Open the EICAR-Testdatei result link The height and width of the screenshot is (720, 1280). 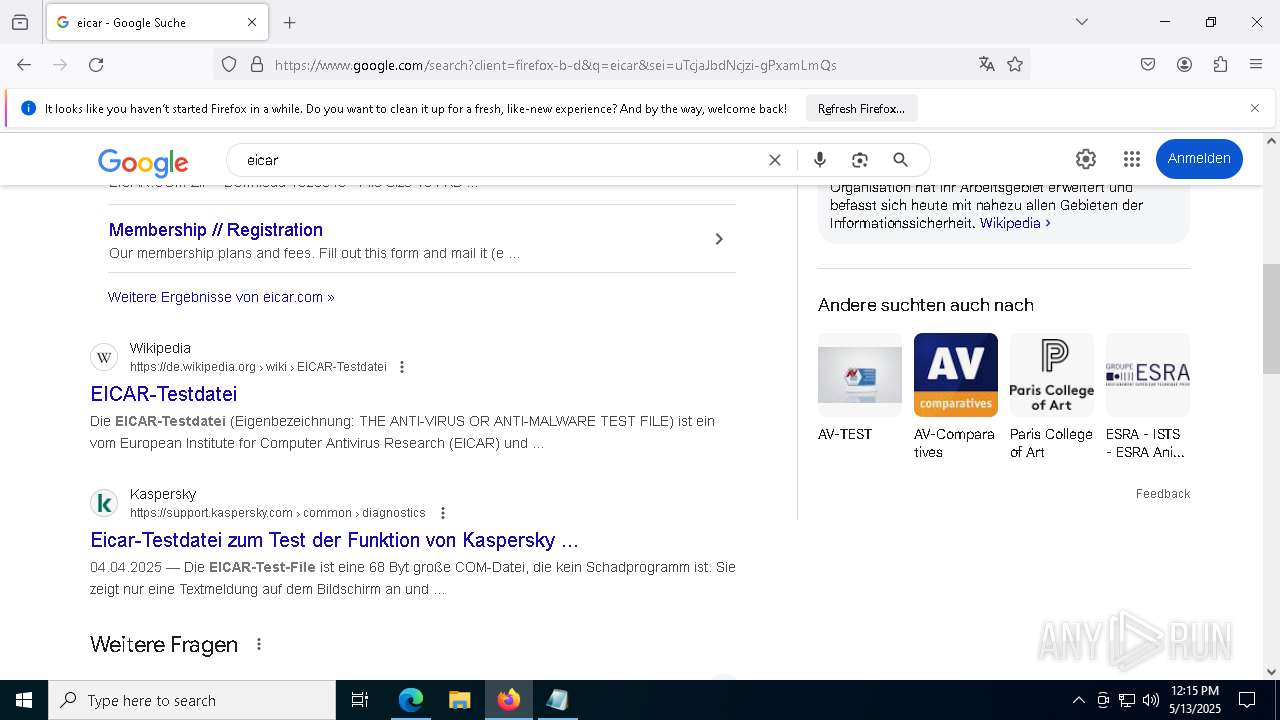click(x=164, y=394)
